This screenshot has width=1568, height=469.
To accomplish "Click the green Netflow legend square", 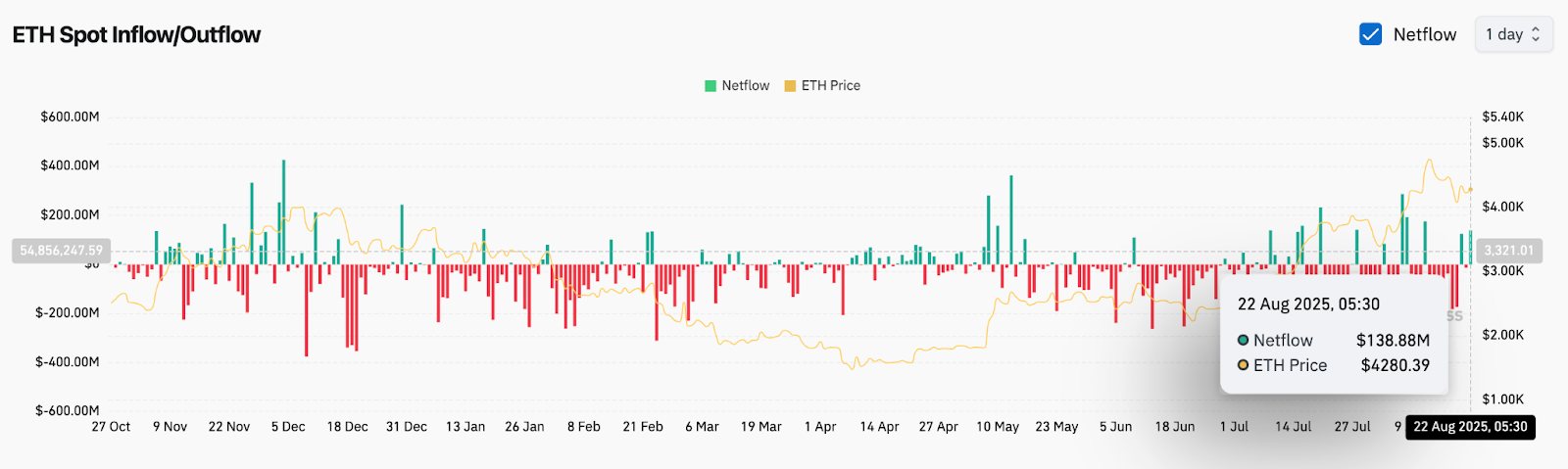I will click(x=710, y=86).
